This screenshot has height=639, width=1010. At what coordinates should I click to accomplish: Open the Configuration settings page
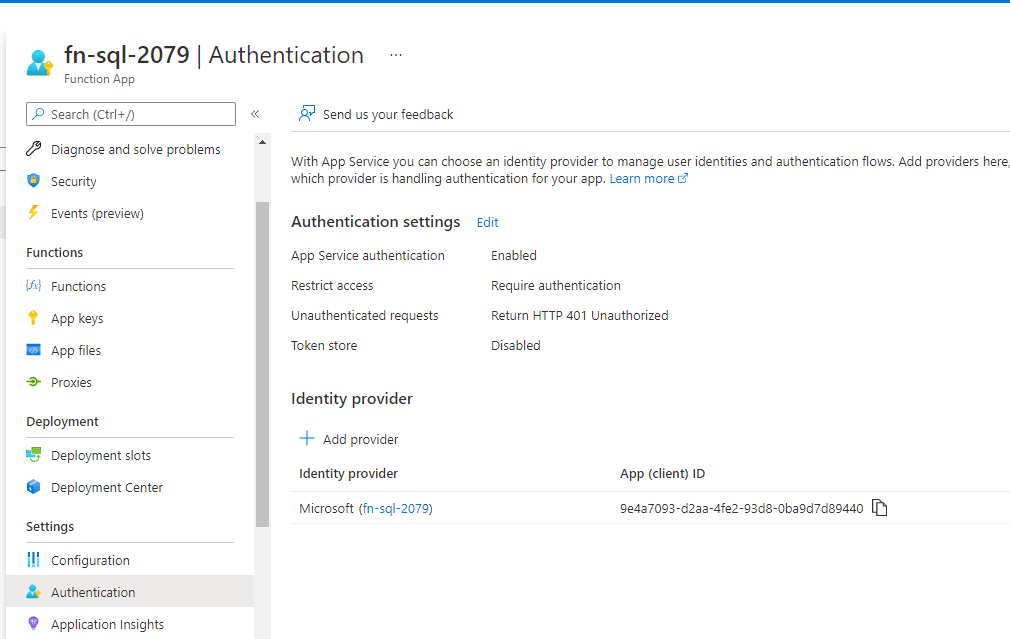(90, 560)
